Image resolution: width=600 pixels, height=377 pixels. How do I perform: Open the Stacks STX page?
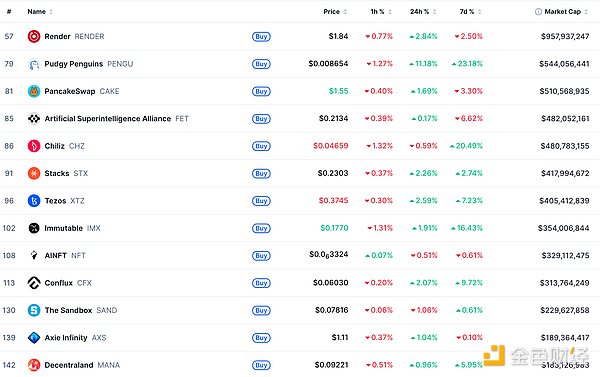[x=66, y=173]
